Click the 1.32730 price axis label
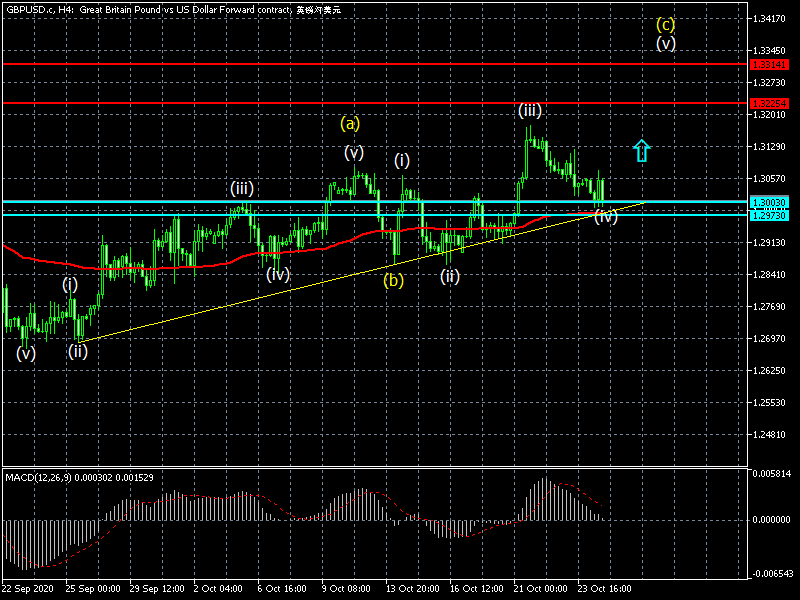The width and height of the screenshot is (800, 600). 769,83
